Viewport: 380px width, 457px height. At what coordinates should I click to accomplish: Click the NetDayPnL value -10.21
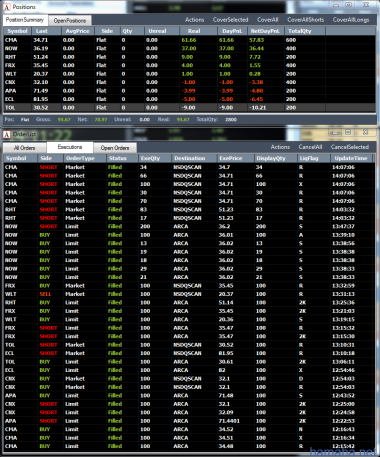coord(258,108)
